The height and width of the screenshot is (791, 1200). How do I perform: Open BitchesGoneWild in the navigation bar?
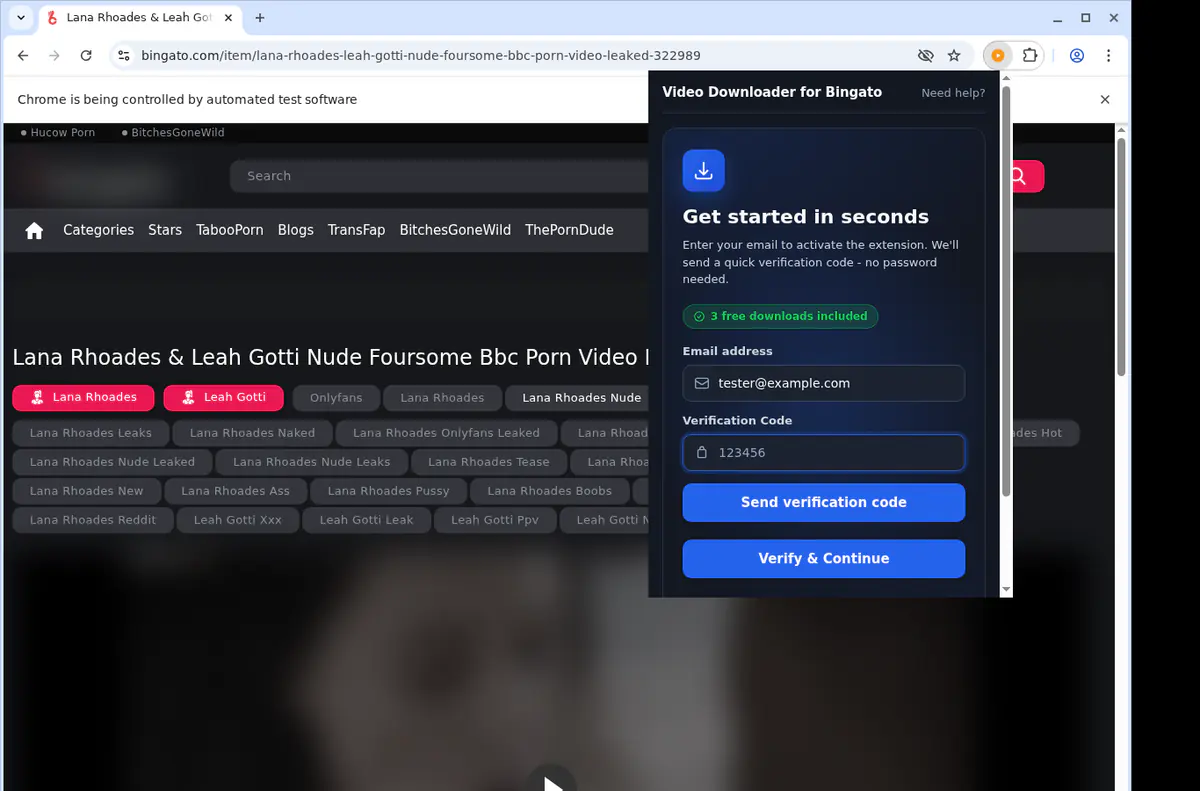pos(455,230)
